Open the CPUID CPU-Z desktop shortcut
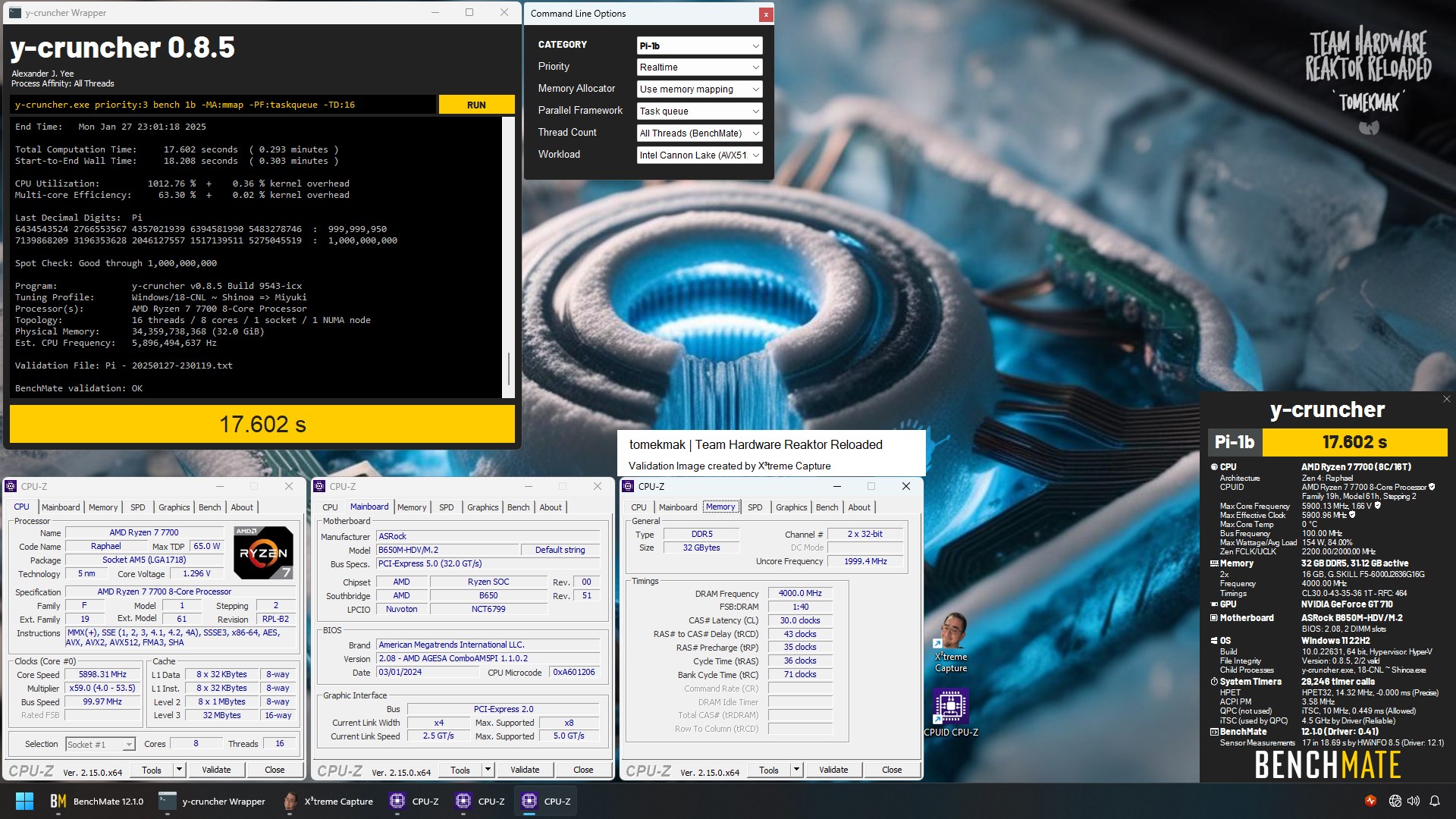The height and width of the screenshot is (819, 1456). (x=951, y=711)
